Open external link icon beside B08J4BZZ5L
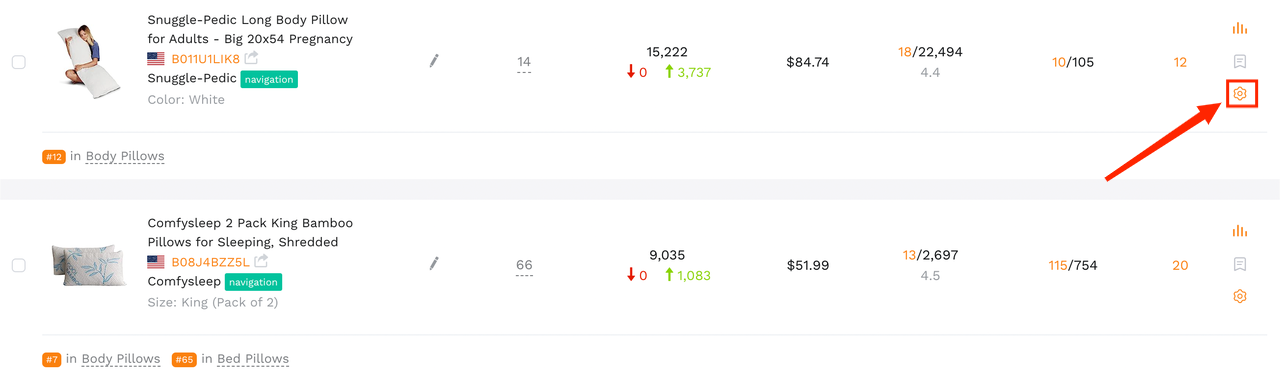Image resolution: width=1280 pixels, height=377 pixels. pyautogui.click(x=261, y=261)
